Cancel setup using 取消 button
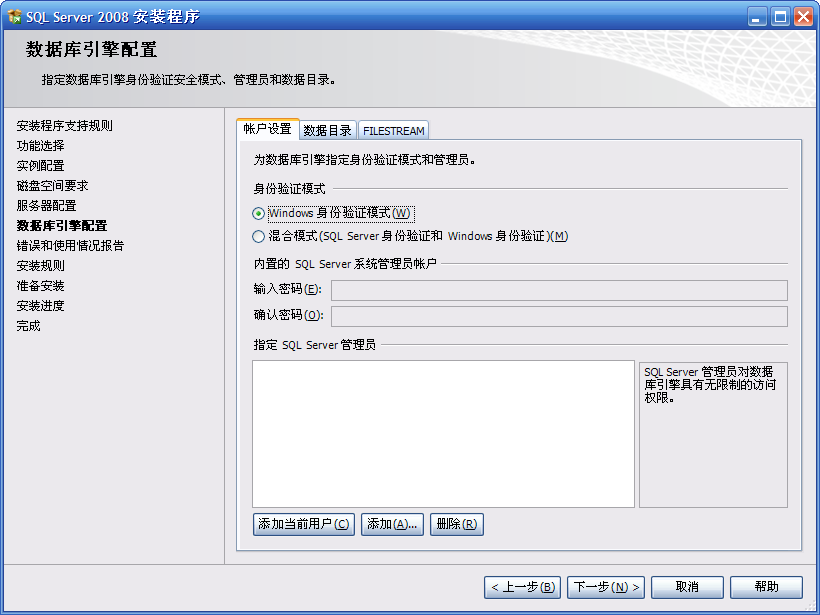Screen dimensions: 820x615 (686, 587)
